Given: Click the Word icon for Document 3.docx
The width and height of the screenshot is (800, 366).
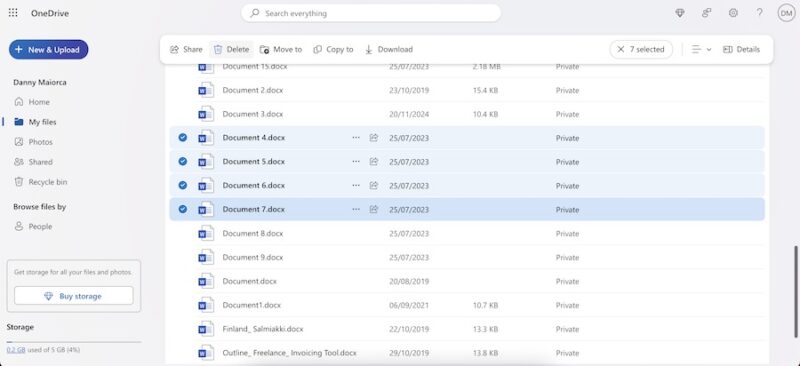Looking at the screenshot, I should click(206, 114).
